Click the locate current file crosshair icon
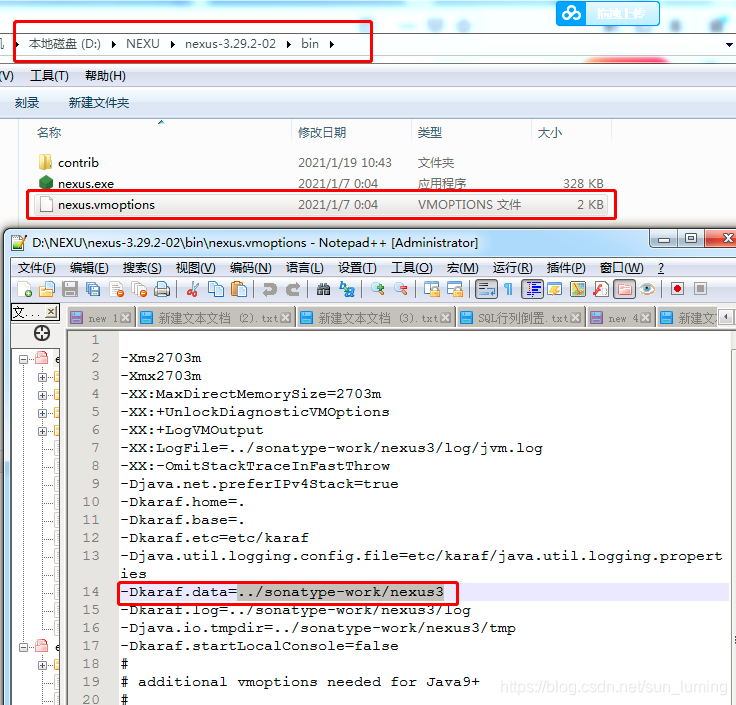Screen dimensions: 736x705 (x=42, y=333)
